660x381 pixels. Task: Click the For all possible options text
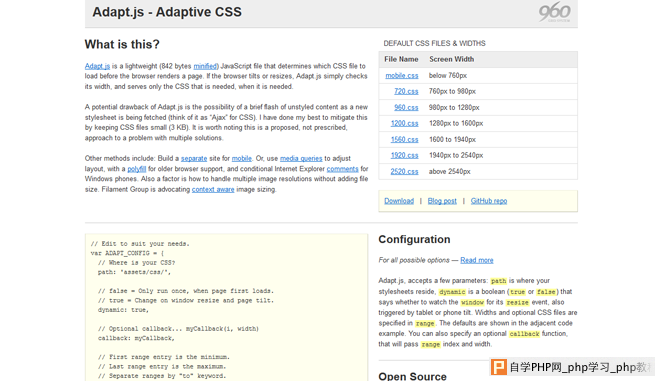coord(414,260)
